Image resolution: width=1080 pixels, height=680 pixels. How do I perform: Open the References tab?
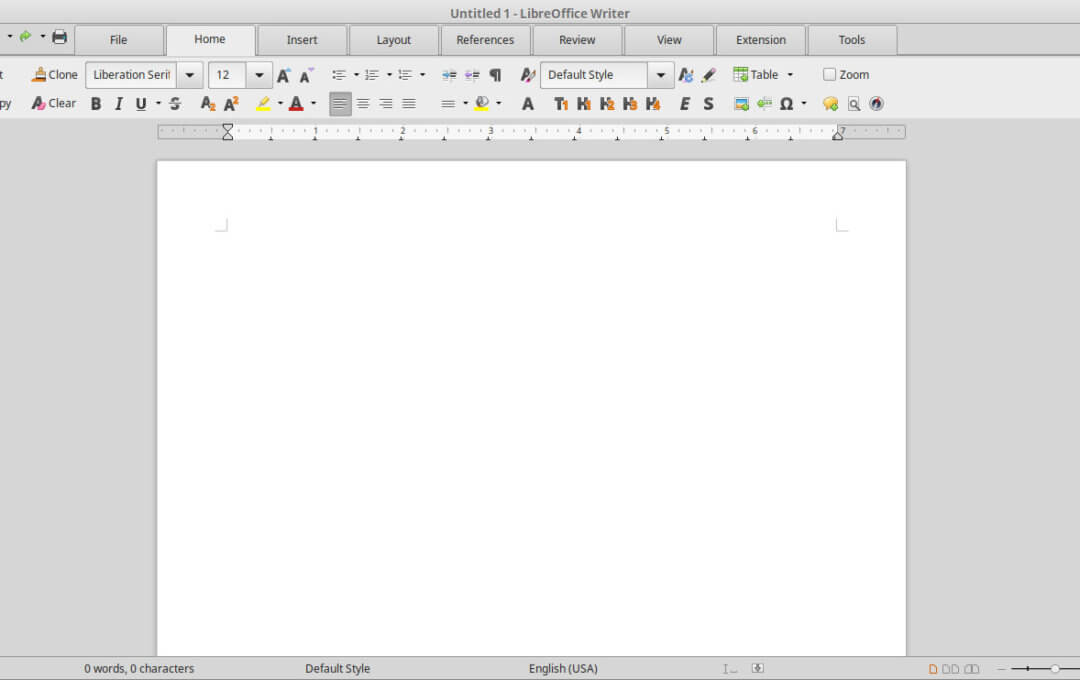pyautogui.click(x=485, y=40)
